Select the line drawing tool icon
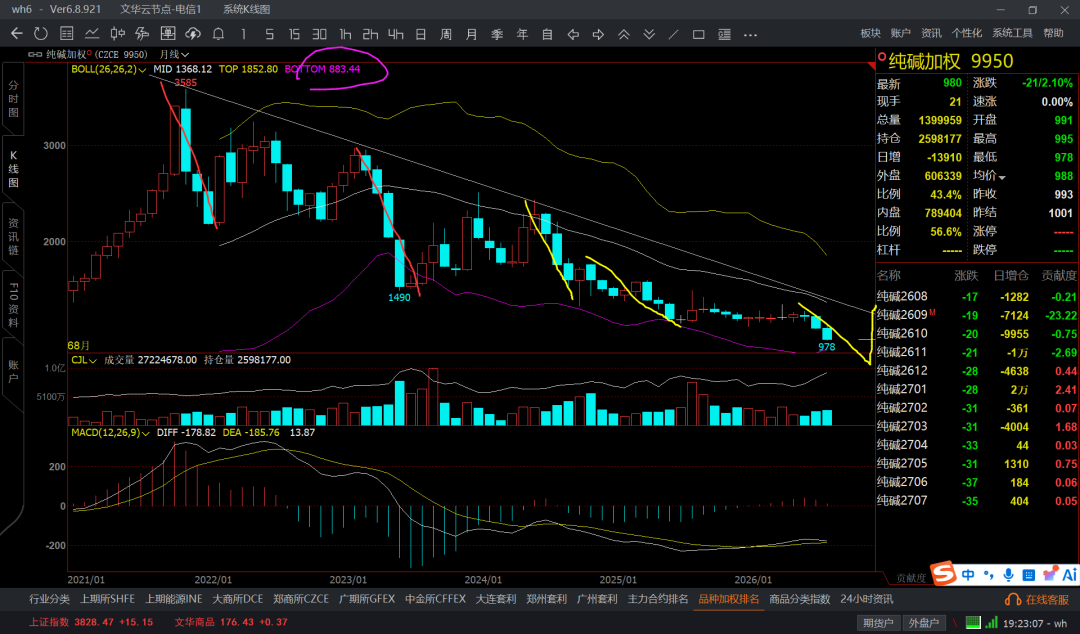This screenshot has height=634, width=1080. pos(674,34)
